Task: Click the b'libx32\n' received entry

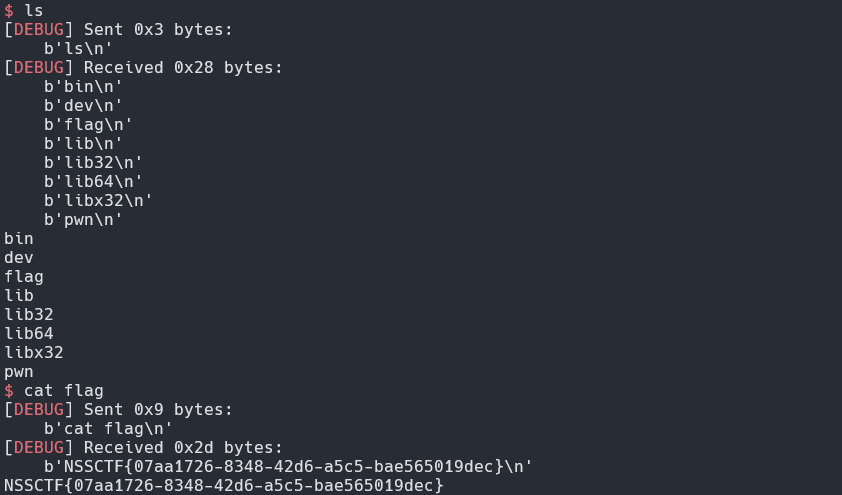Action: coord(98,200)
